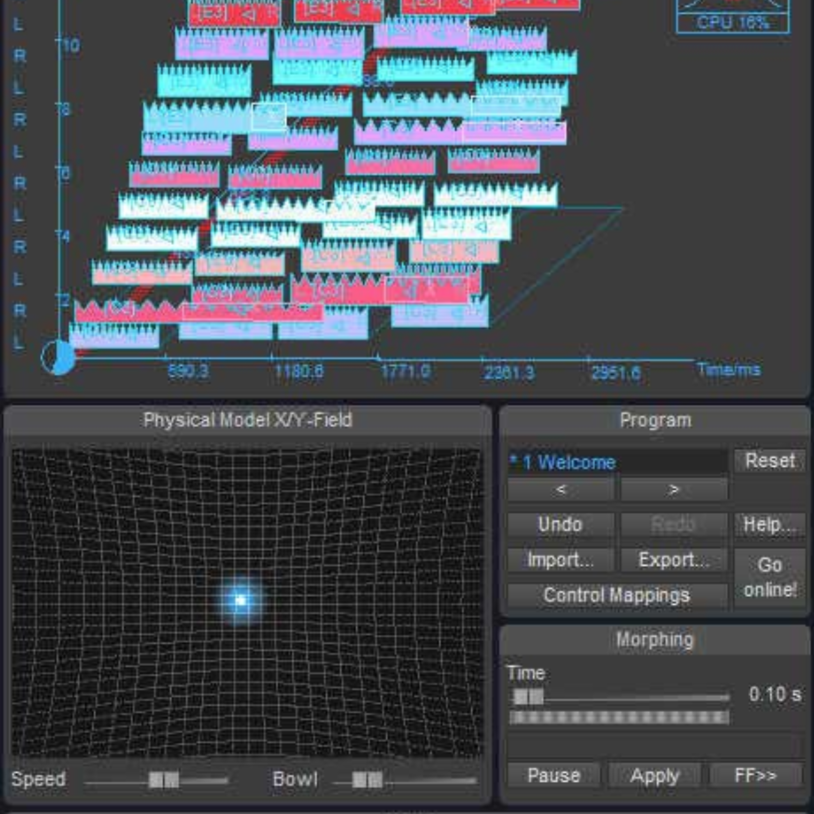The width and height of the screenshot is (814, 814).
Task: Go to the next program with >
Action: point(673,490)
